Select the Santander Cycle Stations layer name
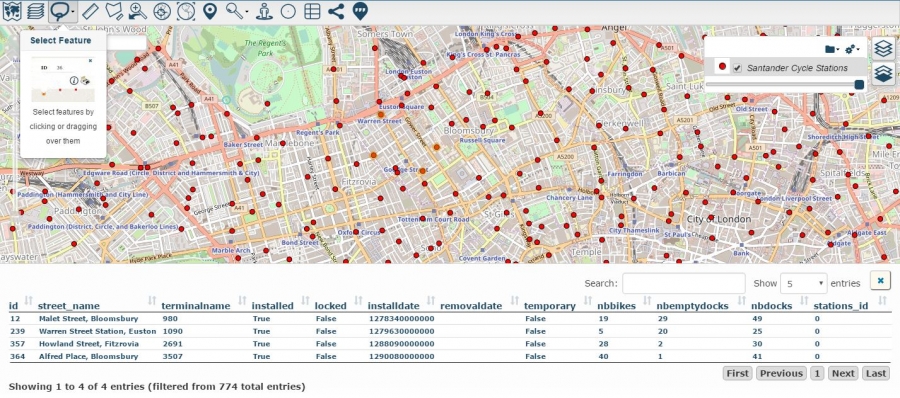The image size is (900, 398). point(797,68)
